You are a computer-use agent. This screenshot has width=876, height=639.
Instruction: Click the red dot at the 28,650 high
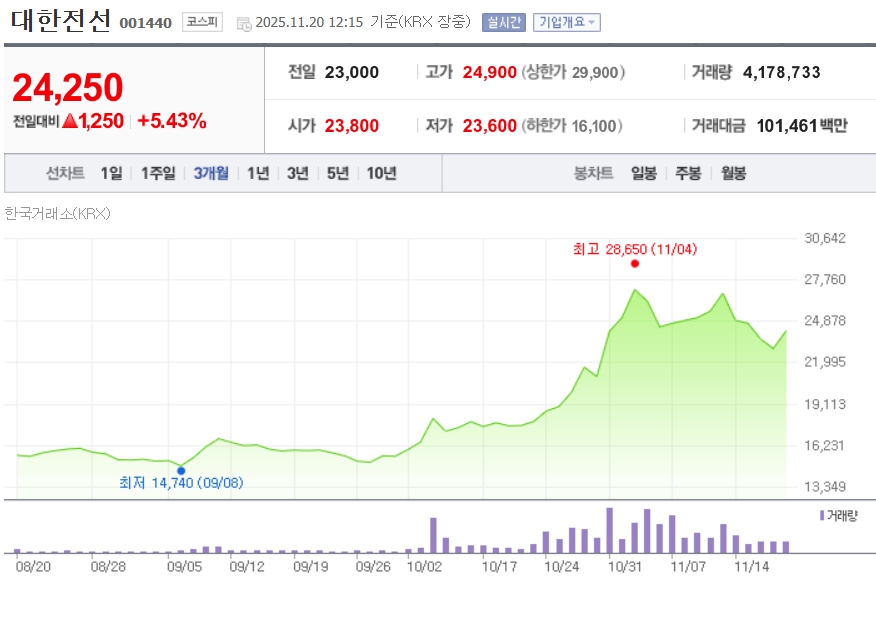634,264
